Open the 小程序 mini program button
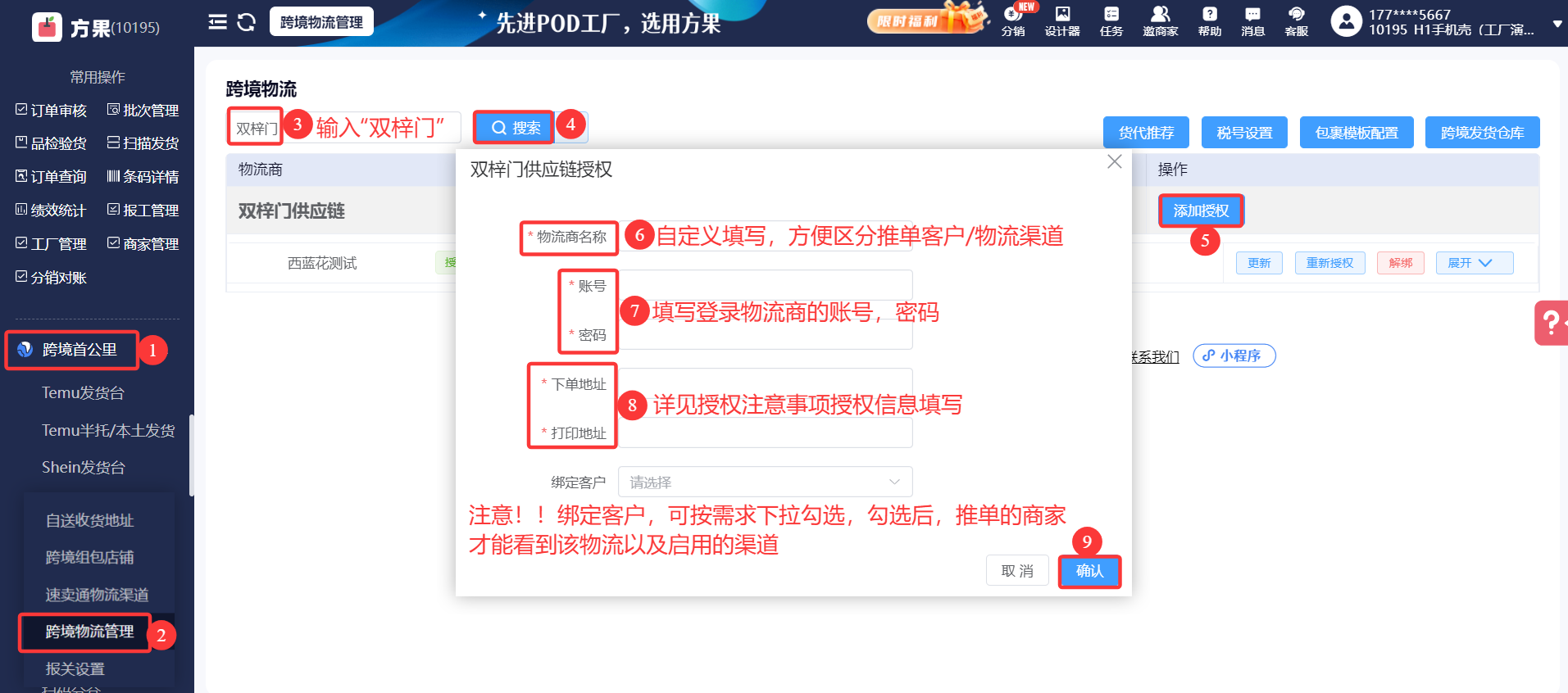This screenshot has height=693, width=1568. [x=1234, y=356]
